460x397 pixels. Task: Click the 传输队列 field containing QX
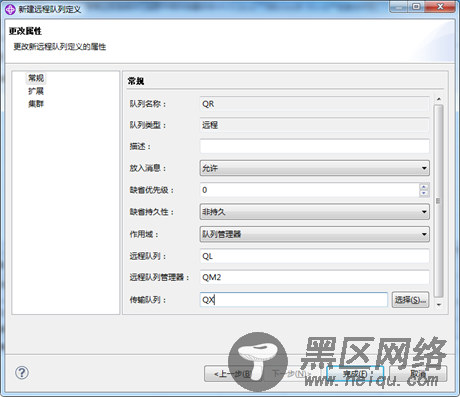294,300
